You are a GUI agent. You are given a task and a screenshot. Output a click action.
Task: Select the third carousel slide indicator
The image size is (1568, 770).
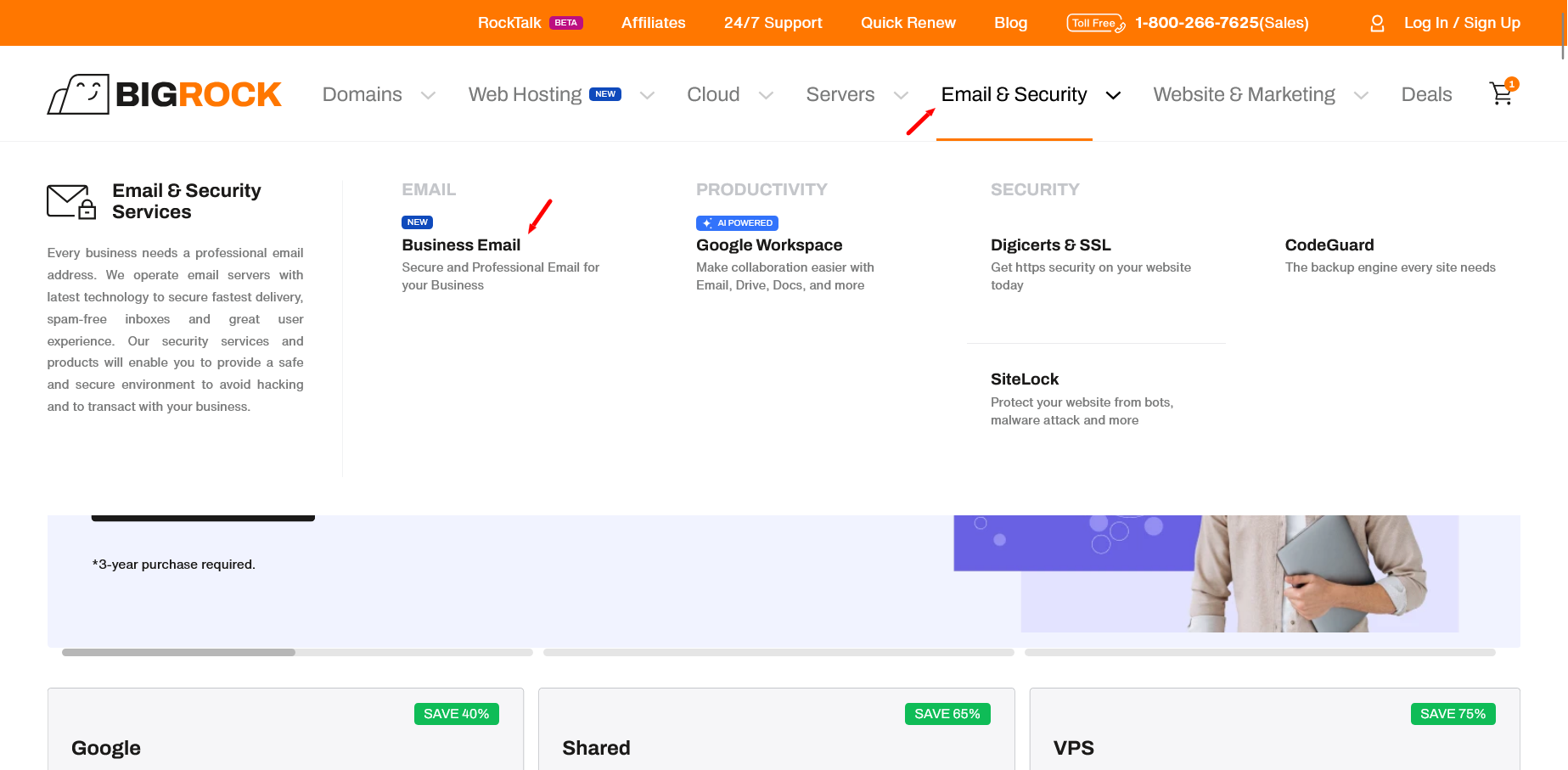1260,652
